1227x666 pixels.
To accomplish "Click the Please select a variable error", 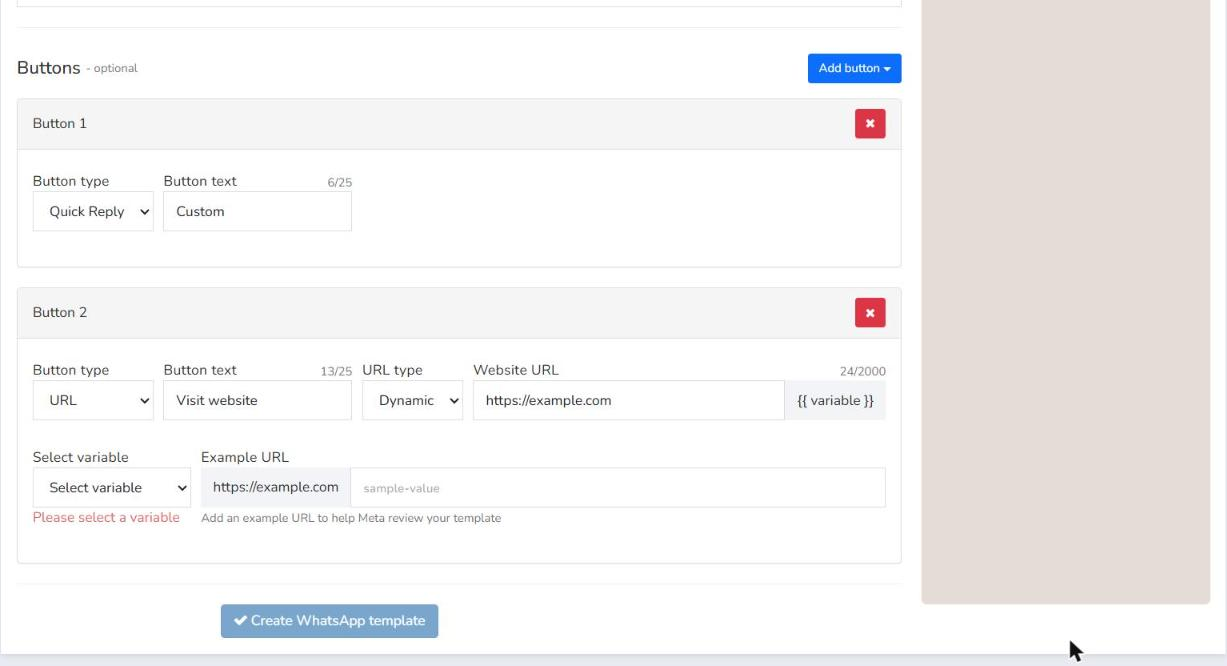I will point(106,518).
